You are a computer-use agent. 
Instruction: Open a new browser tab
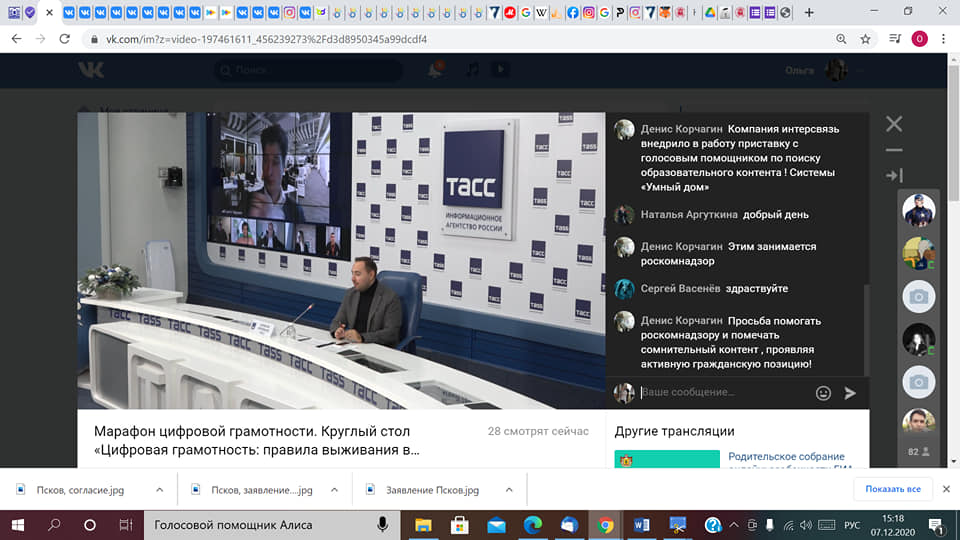tap(809, 12)
